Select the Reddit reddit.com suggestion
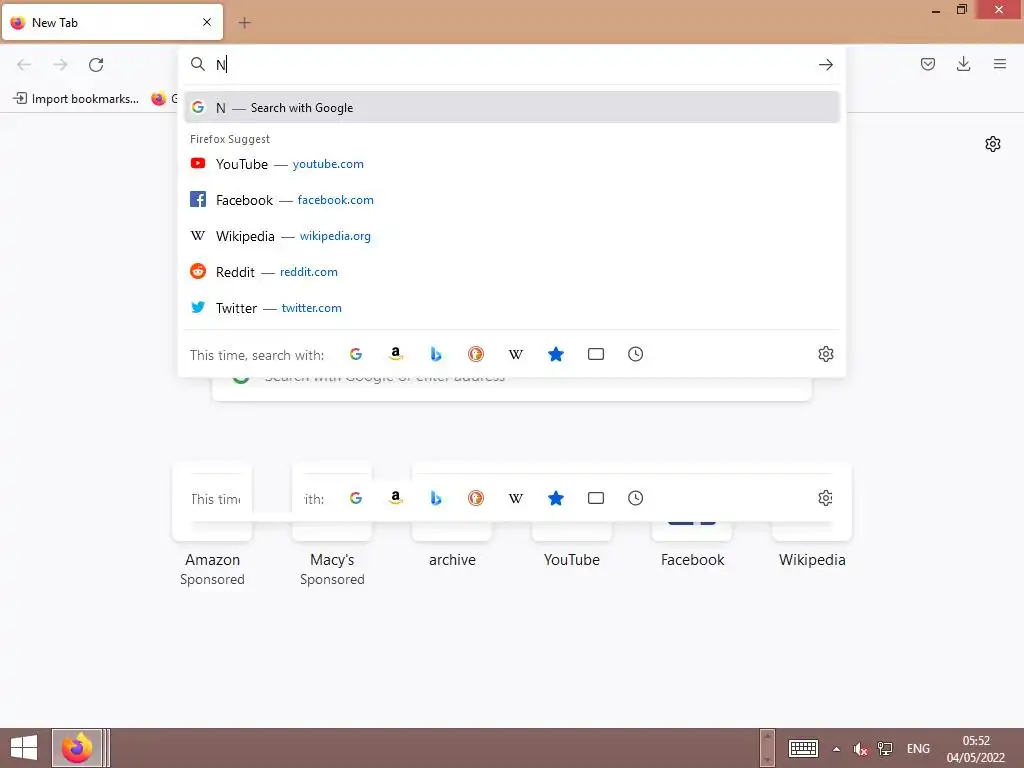Image resolution: width=1024 pixels, height=768 pixels. click(x=511, y=272)
